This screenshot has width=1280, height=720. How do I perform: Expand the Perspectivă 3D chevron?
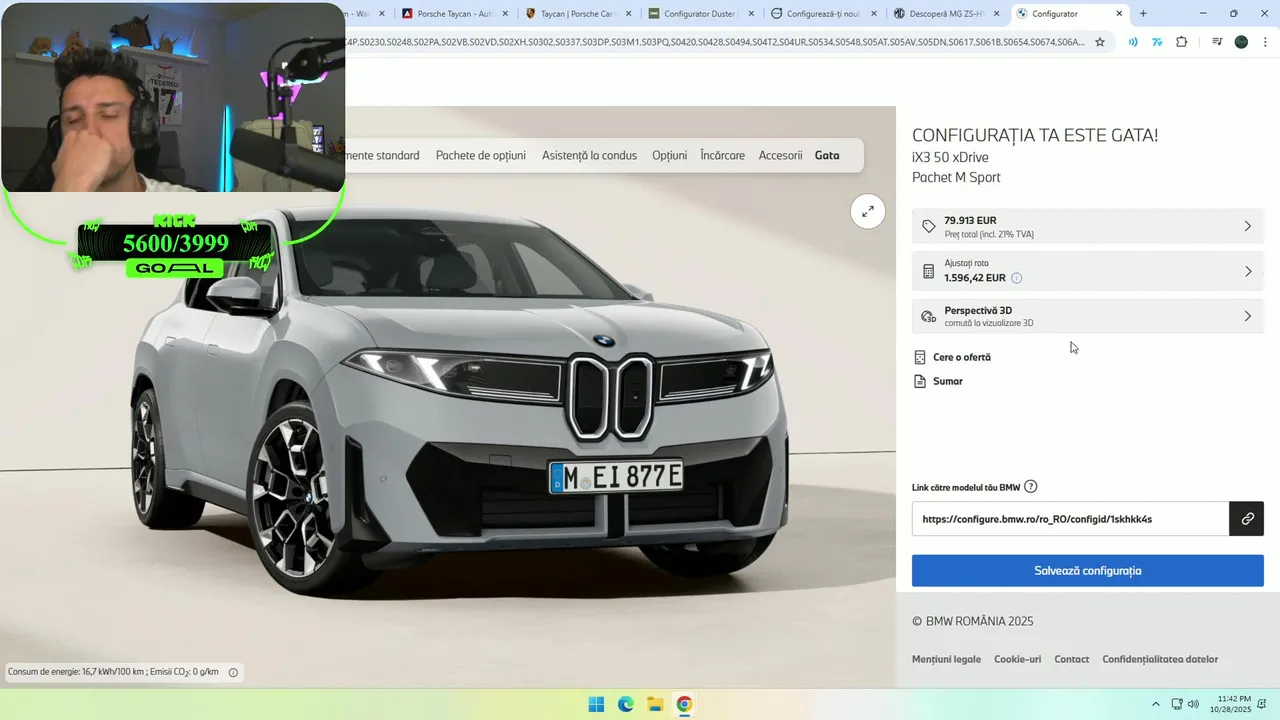[1247, 316]
